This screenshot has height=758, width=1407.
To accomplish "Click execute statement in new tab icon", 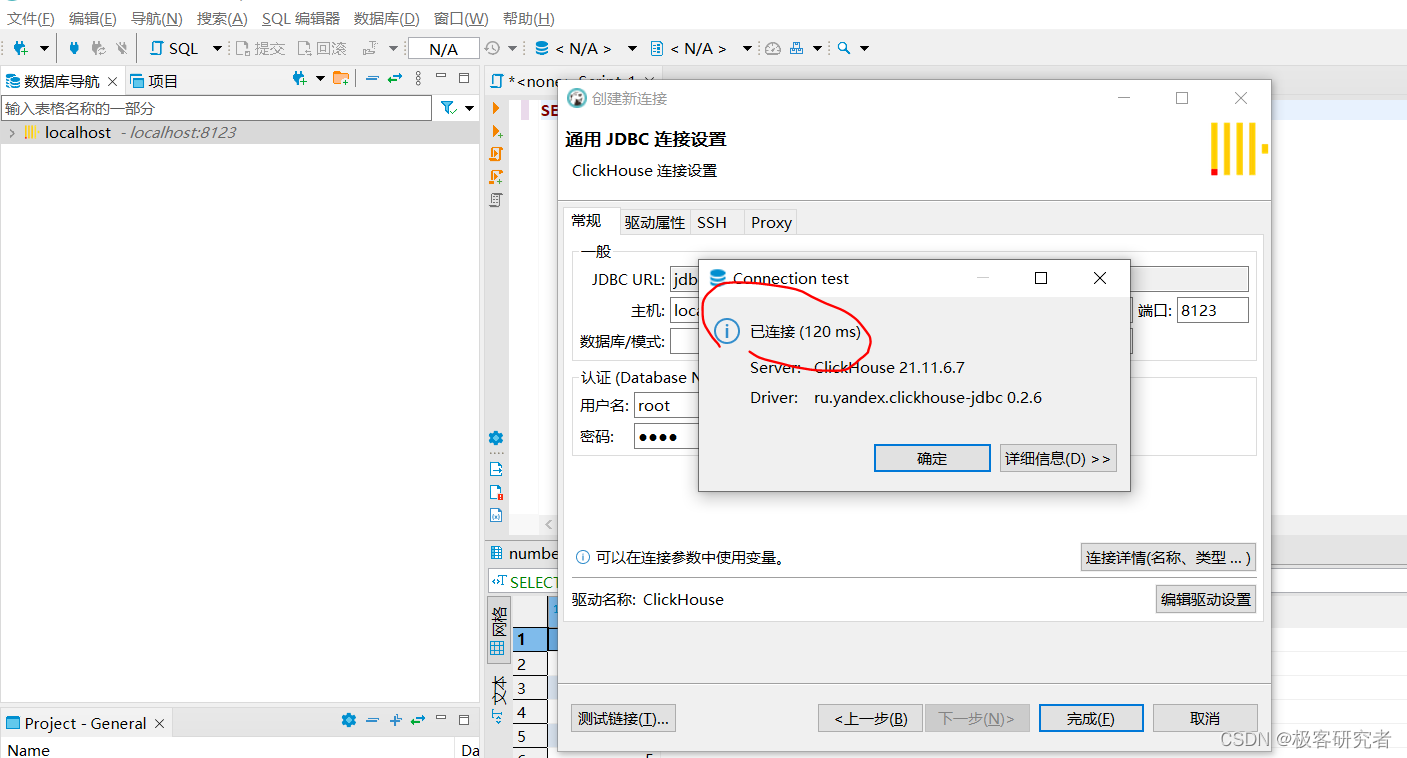I will pos(496,131).
